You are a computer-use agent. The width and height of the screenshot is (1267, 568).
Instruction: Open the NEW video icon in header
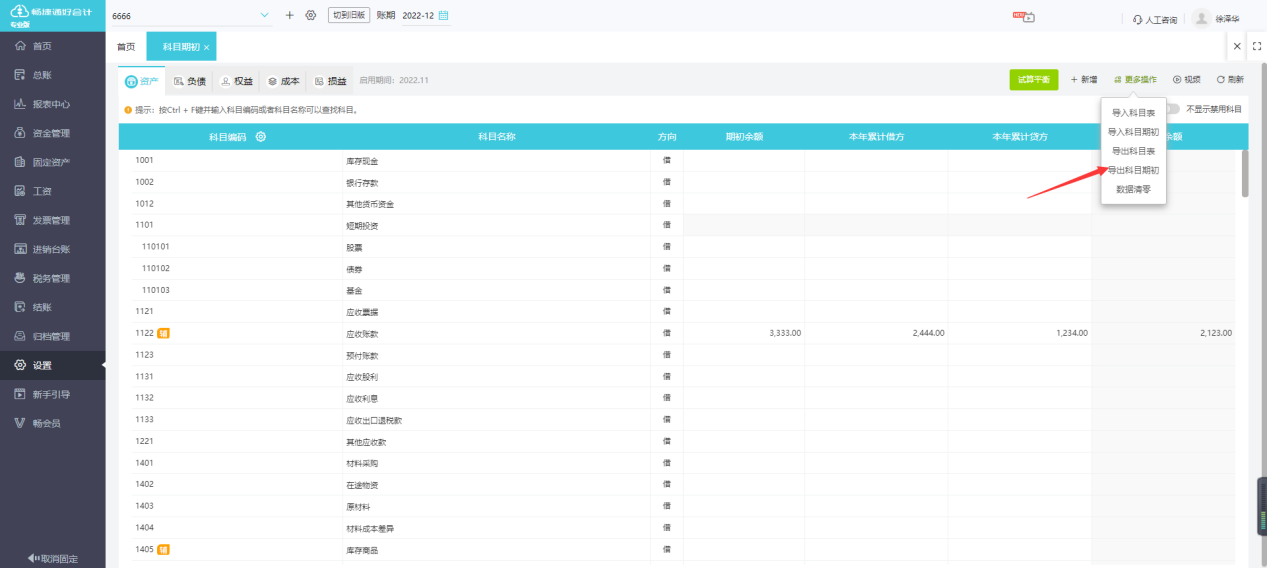point(1022,17)
